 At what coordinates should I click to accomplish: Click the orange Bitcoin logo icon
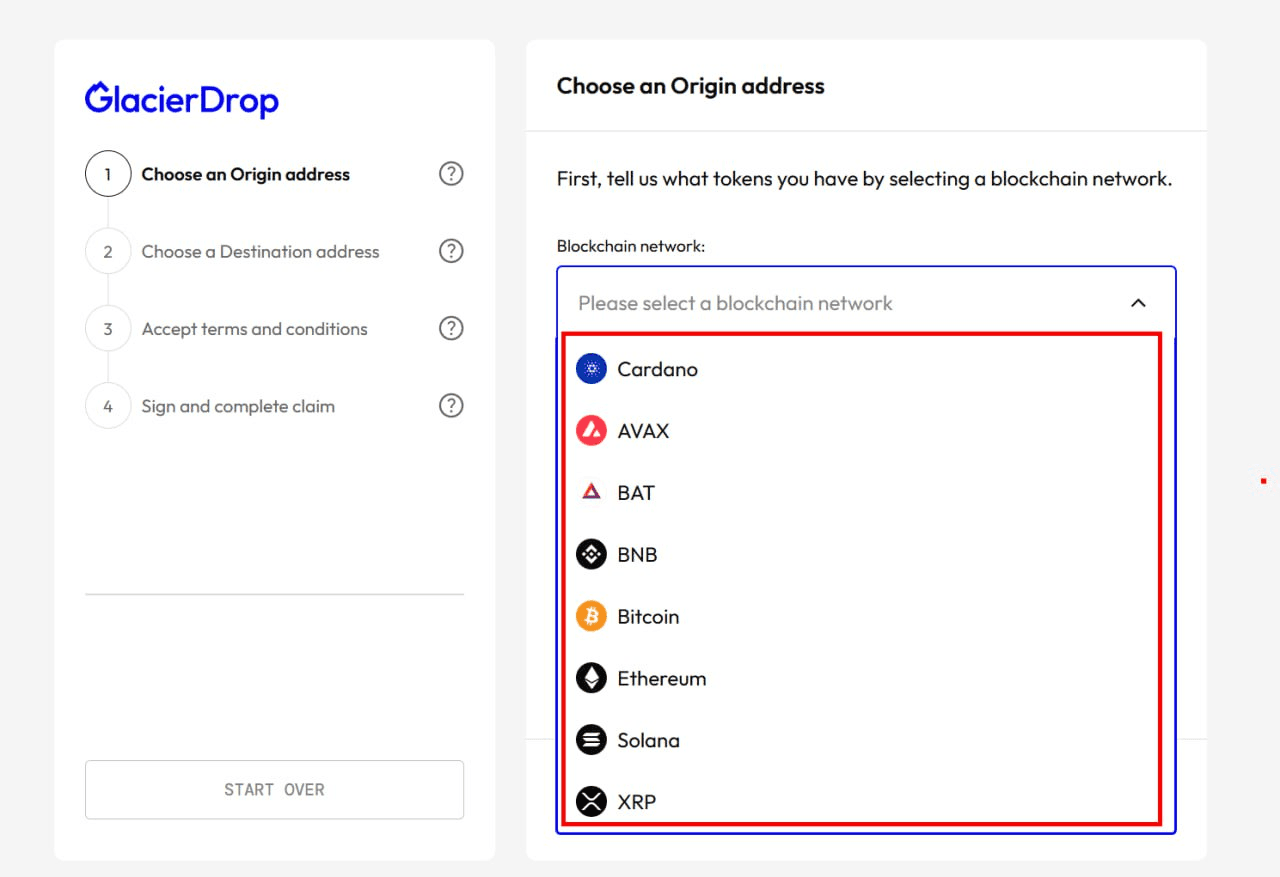click(591, 616)
